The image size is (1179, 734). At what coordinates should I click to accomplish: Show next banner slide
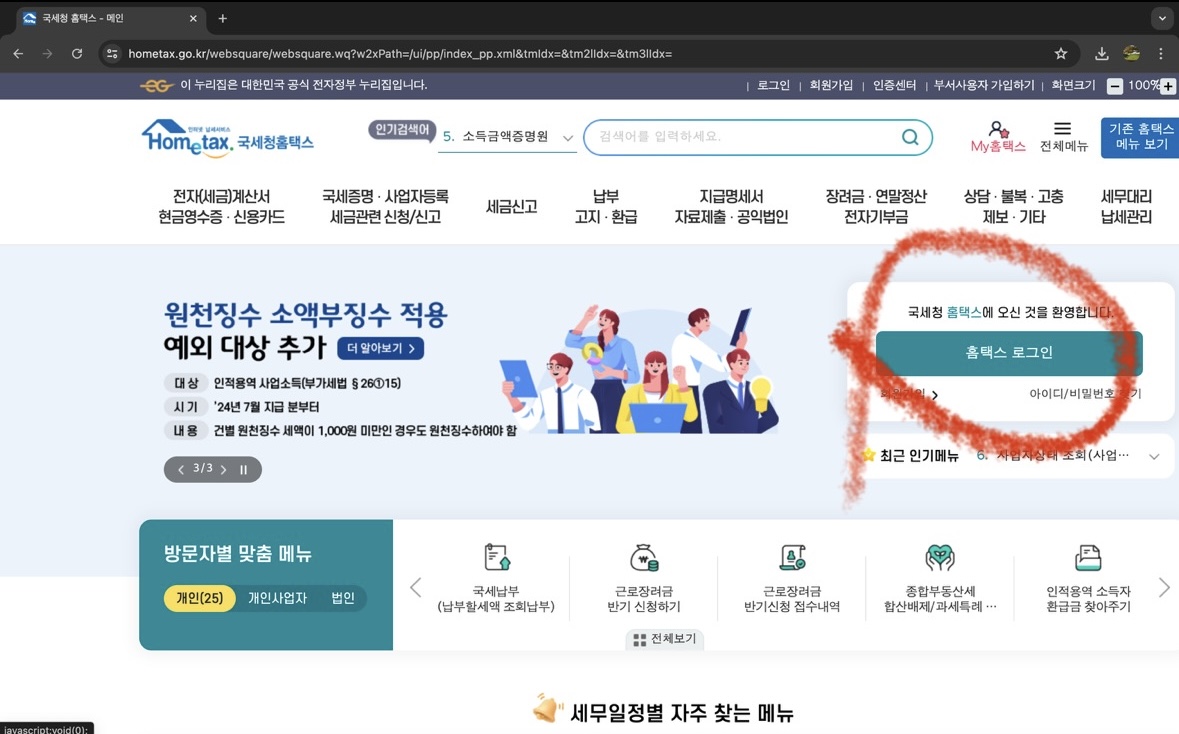click(223, 469)
